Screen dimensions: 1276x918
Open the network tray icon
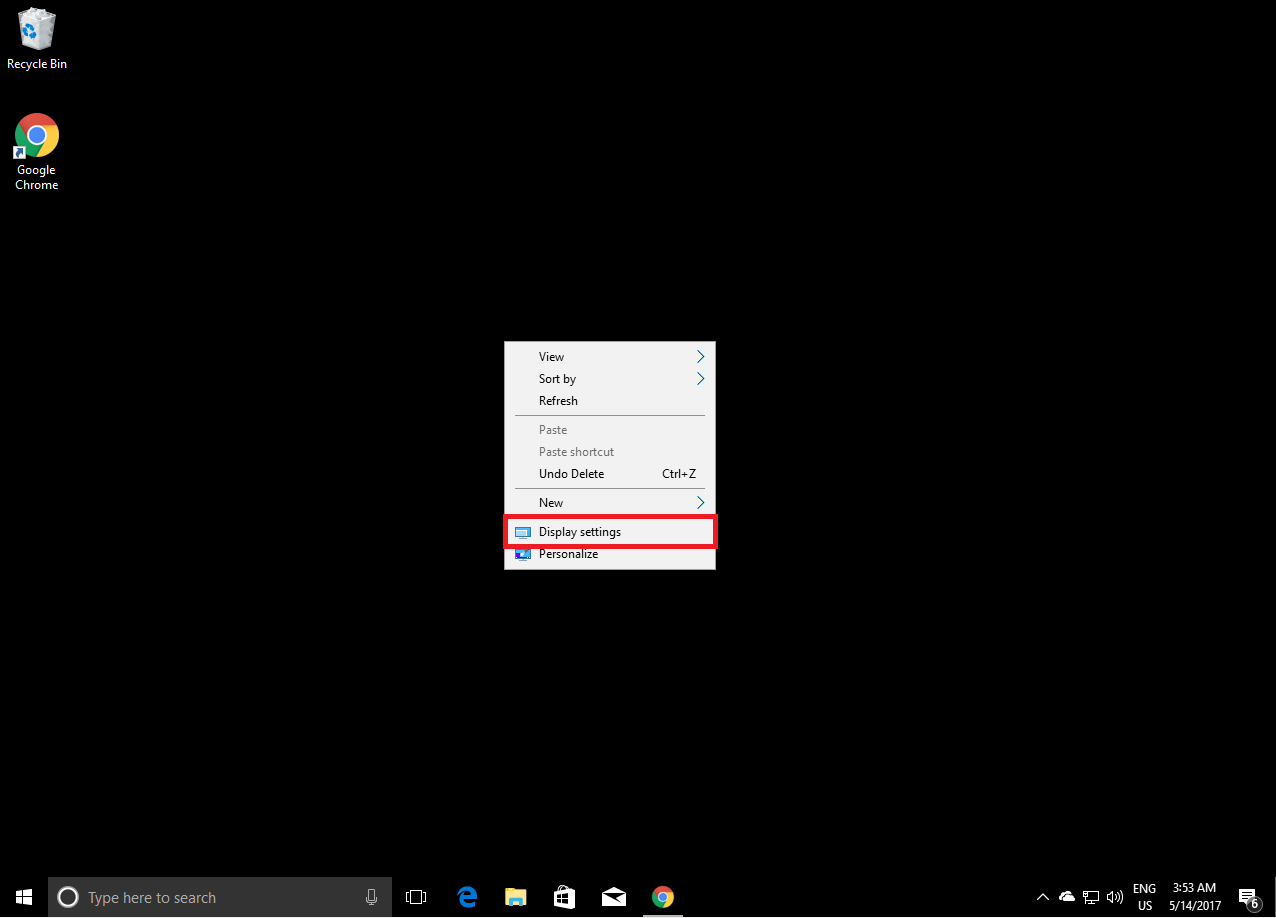click(x=1091, y=897)
